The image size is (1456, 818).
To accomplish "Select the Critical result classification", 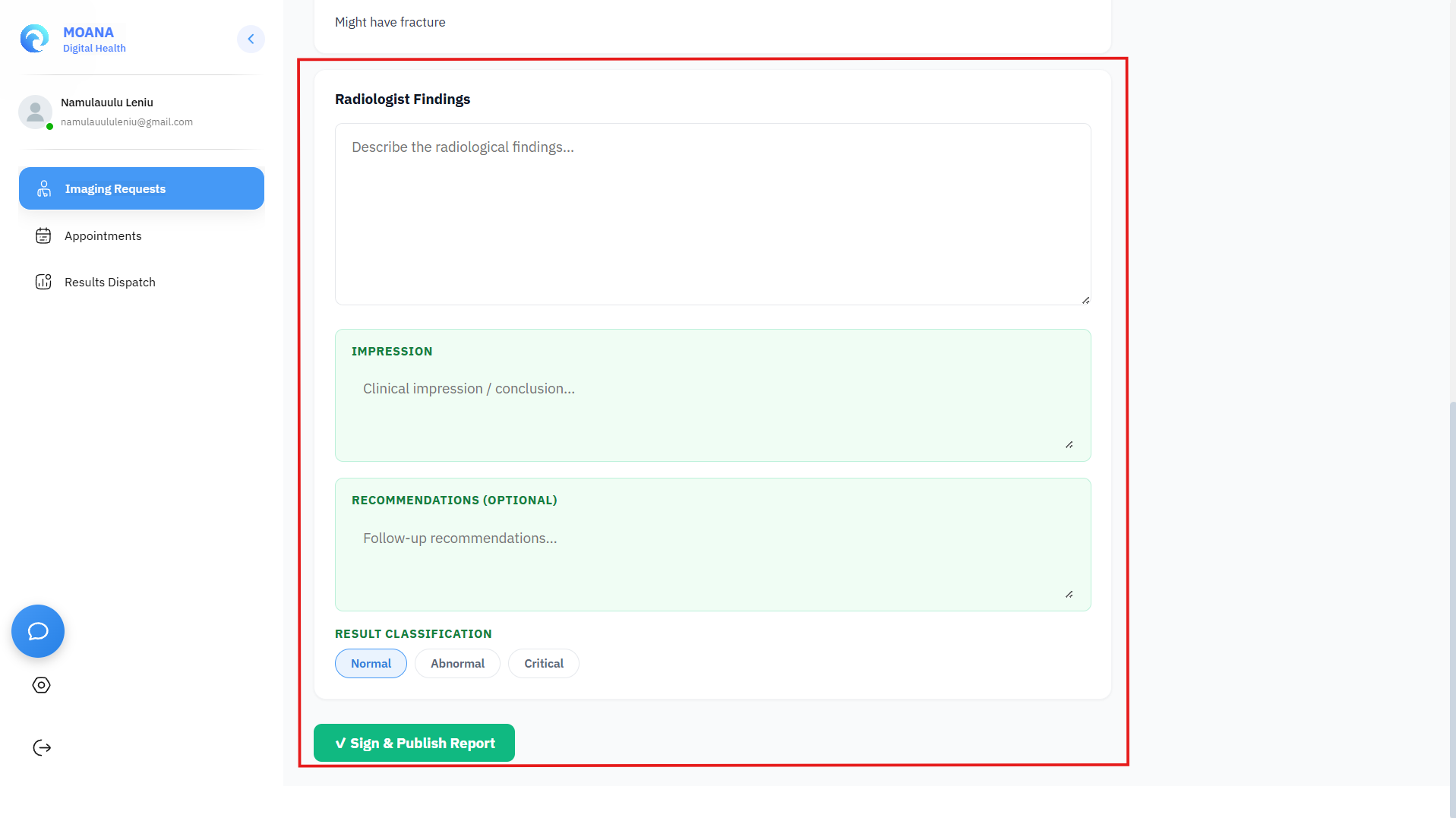I will click(544, 664).
